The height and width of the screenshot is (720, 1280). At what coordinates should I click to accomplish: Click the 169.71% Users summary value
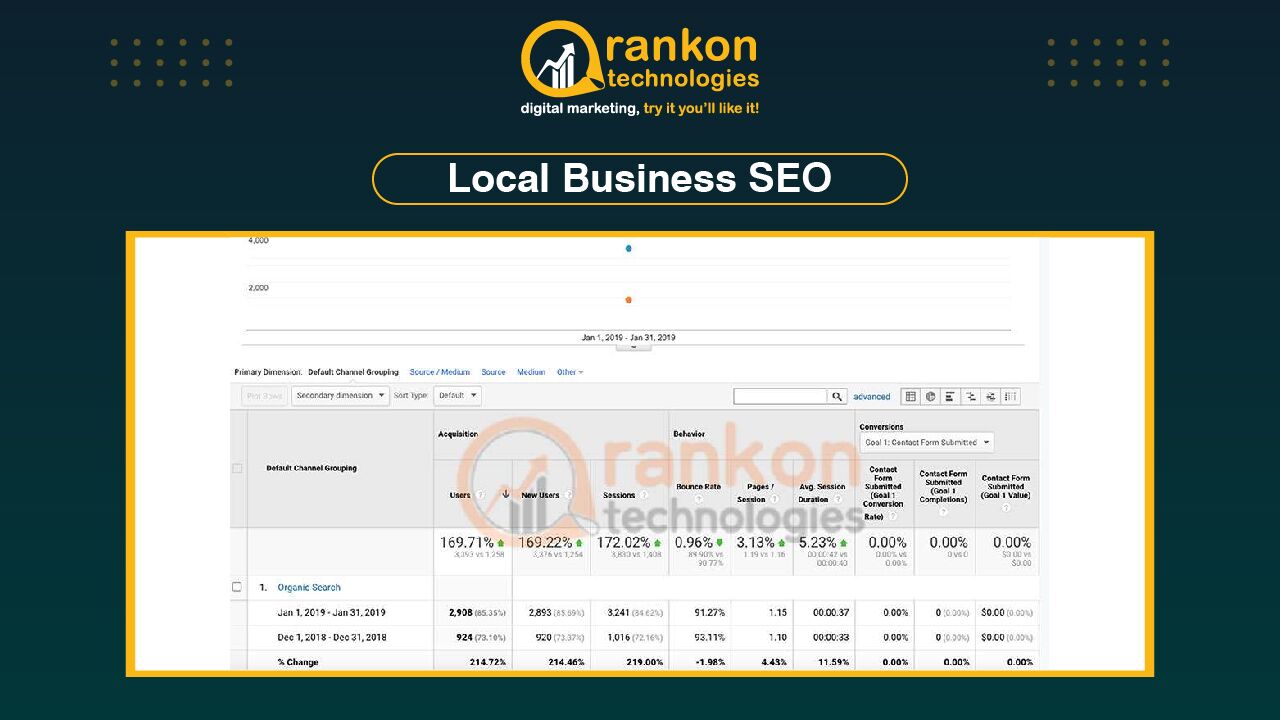point(466,543)
